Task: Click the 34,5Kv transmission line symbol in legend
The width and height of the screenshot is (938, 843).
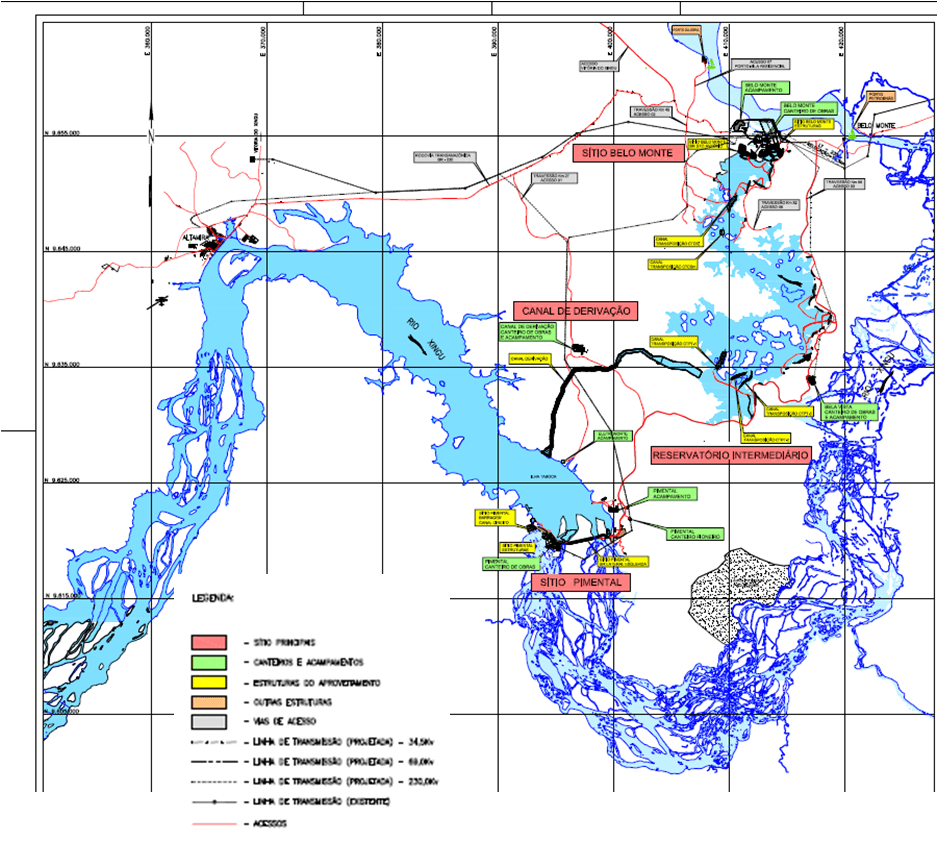Action: (x=214, y=742)
